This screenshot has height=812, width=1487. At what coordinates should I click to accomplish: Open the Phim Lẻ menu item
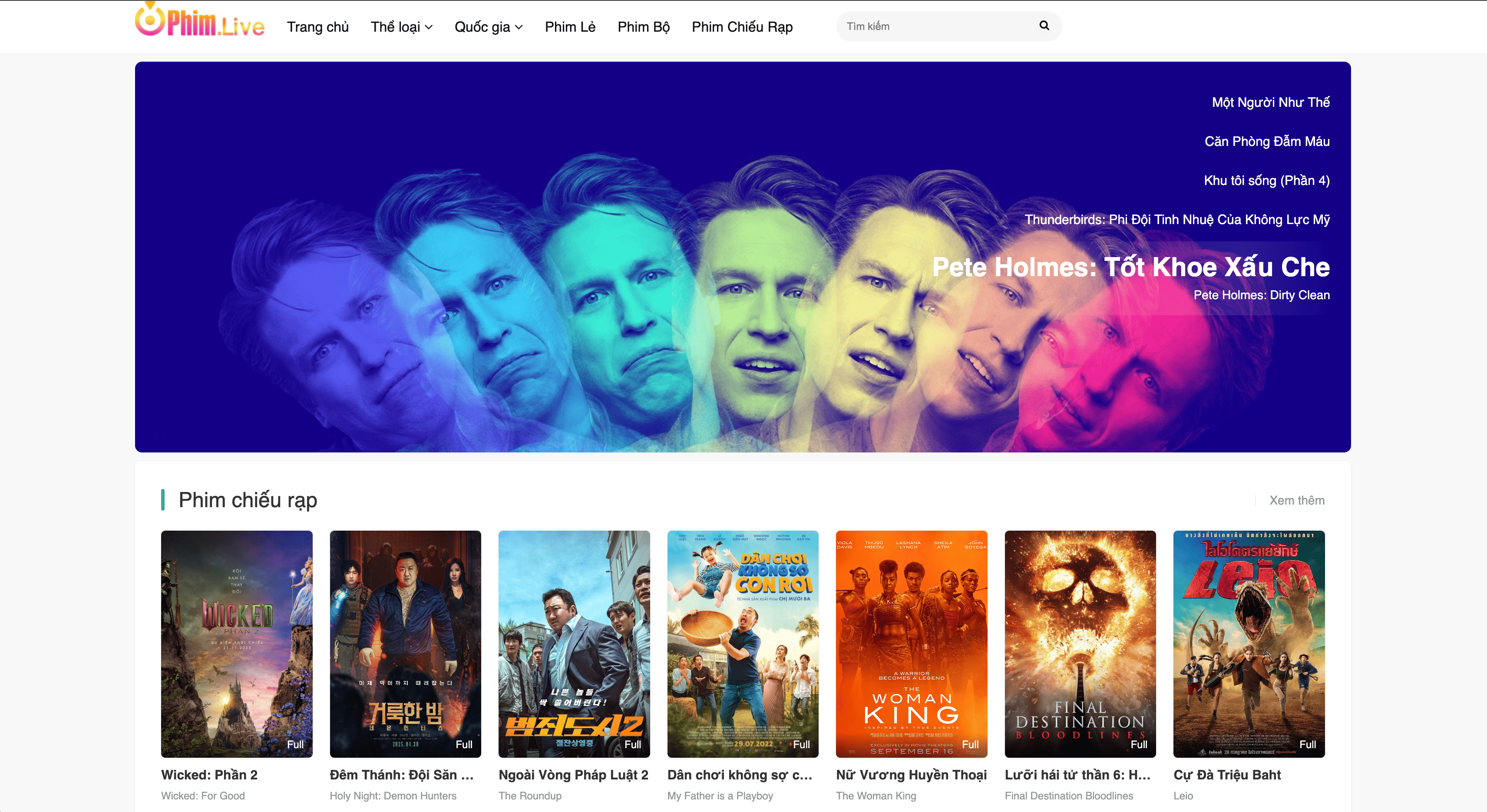click(x=570, y=27)
